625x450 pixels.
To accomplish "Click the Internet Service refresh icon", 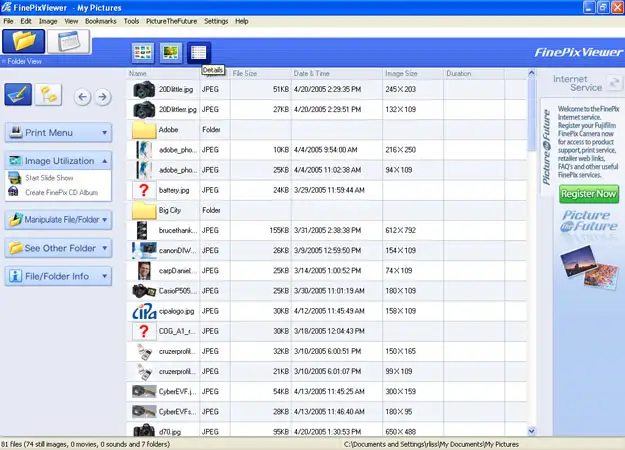I will tap(614, 83).
